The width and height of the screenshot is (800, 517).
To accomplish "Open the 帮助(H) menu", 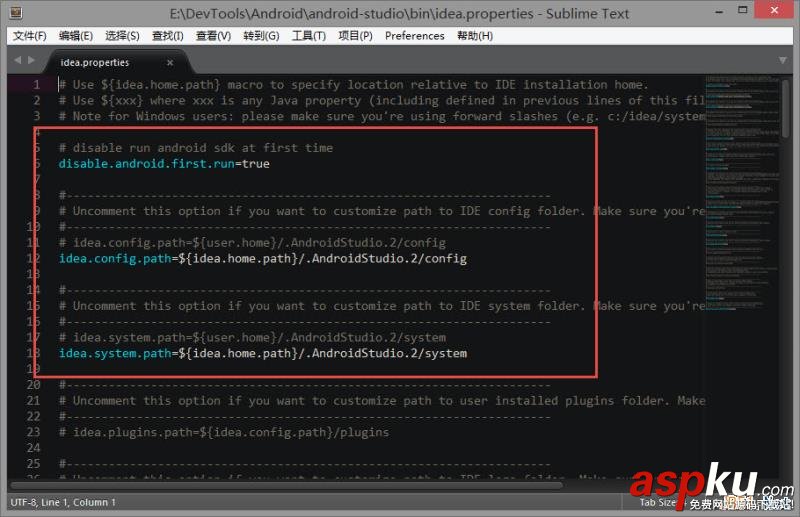I will pyautogui.click(x=475, y=36).
